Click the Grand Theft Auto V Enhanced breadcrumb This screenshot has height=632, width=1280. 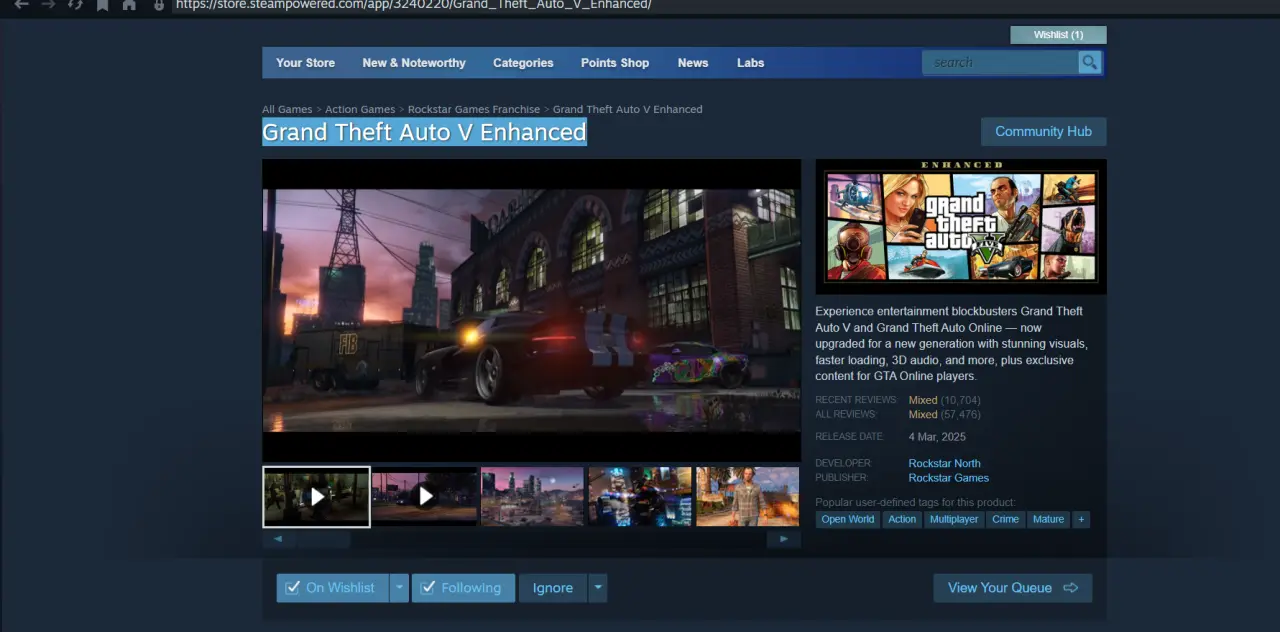628,109
